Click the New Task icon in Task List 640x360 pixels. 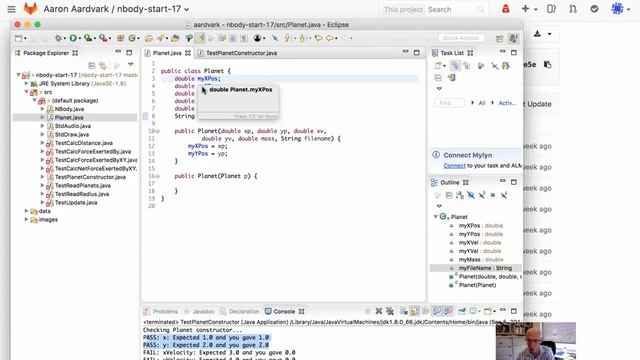pyautogui.click(x=438, y=65)
